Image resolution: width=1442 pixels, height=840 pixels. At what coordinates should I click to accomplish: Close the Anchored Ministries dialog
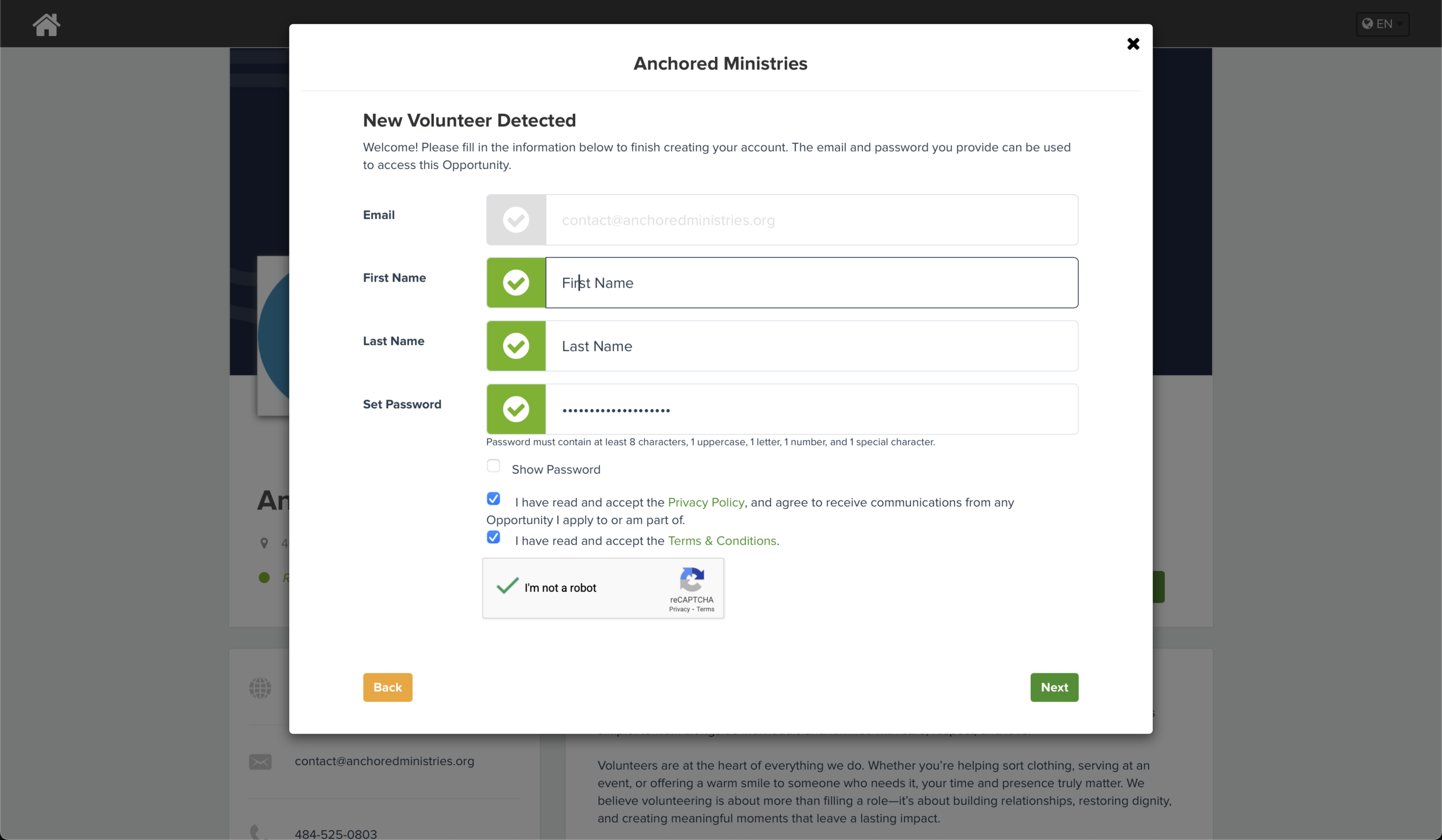point(1132,44)
